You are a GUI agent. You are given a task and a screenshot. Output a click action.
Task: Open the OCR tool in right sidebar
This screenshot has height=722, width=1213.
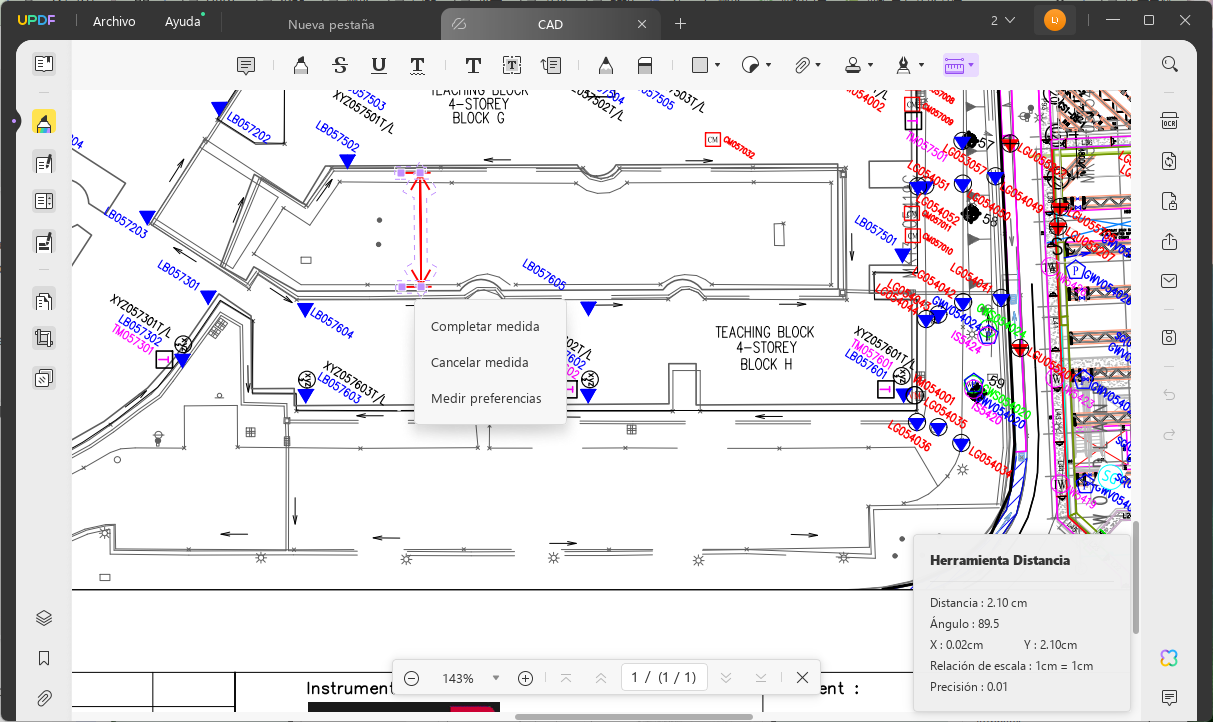coord(1169,122)
